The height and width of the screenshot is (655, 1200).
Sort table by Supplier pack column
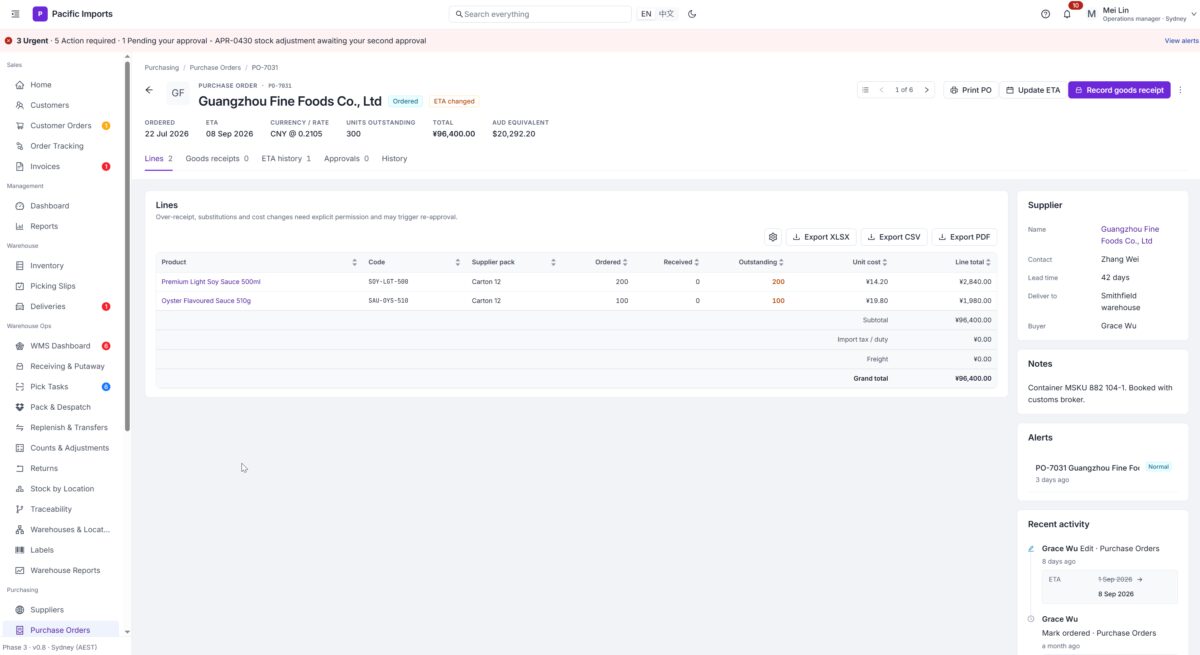pyautogui.click(x=513, y=262)
